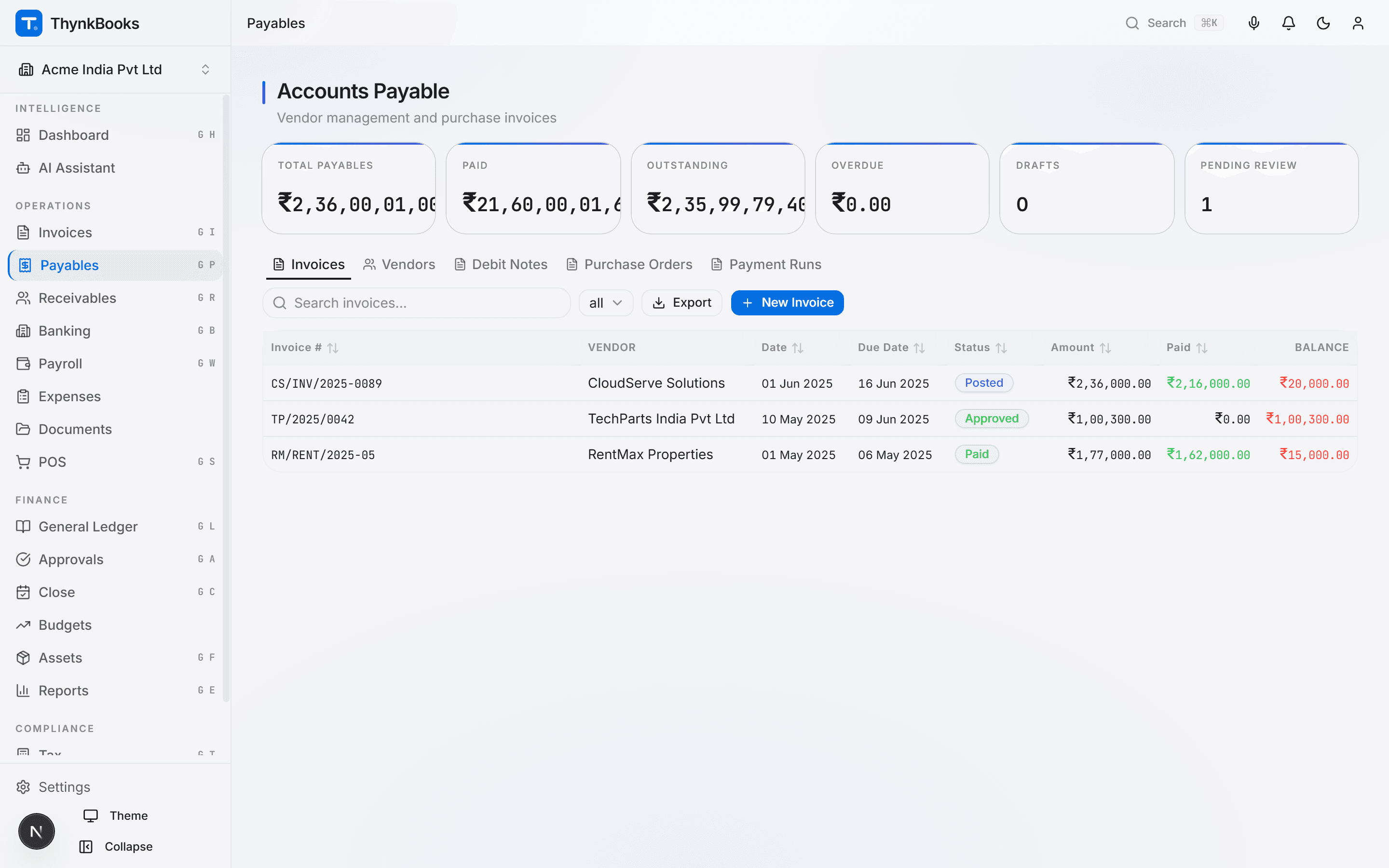Open Documents folder icon
The image size is (1389, 868).
tap(23, 429)
